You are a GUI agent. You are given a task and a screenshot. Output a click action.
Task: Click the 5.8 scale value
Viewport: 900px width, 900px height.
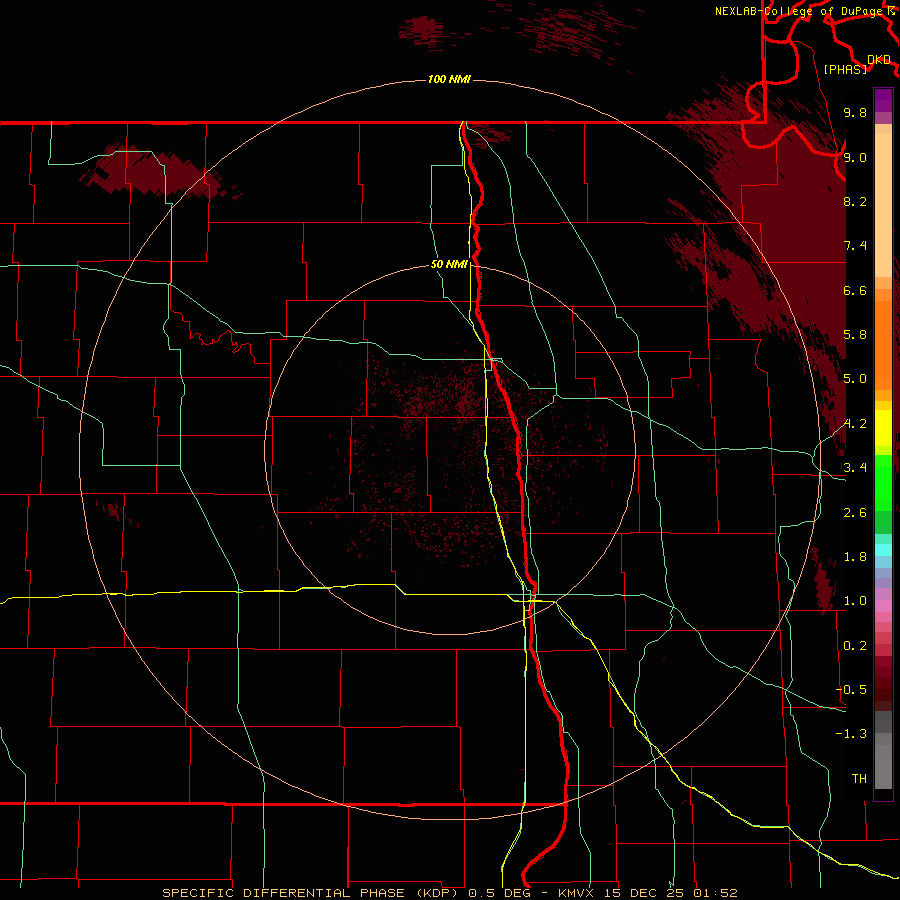(x=855, y=335)
